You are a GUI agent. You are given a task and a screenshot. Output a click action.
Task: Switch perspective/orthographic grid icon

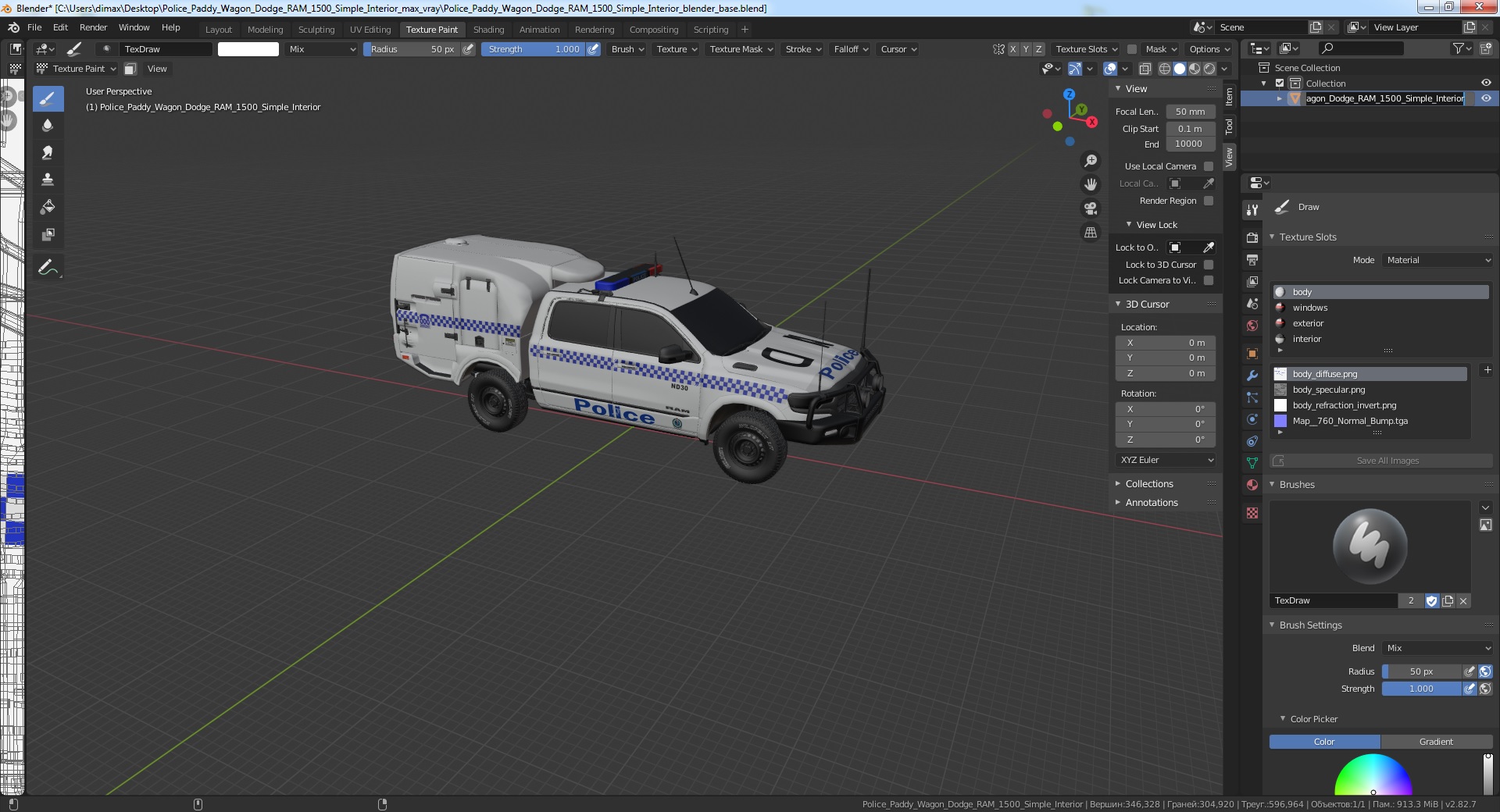[1091, 233]
